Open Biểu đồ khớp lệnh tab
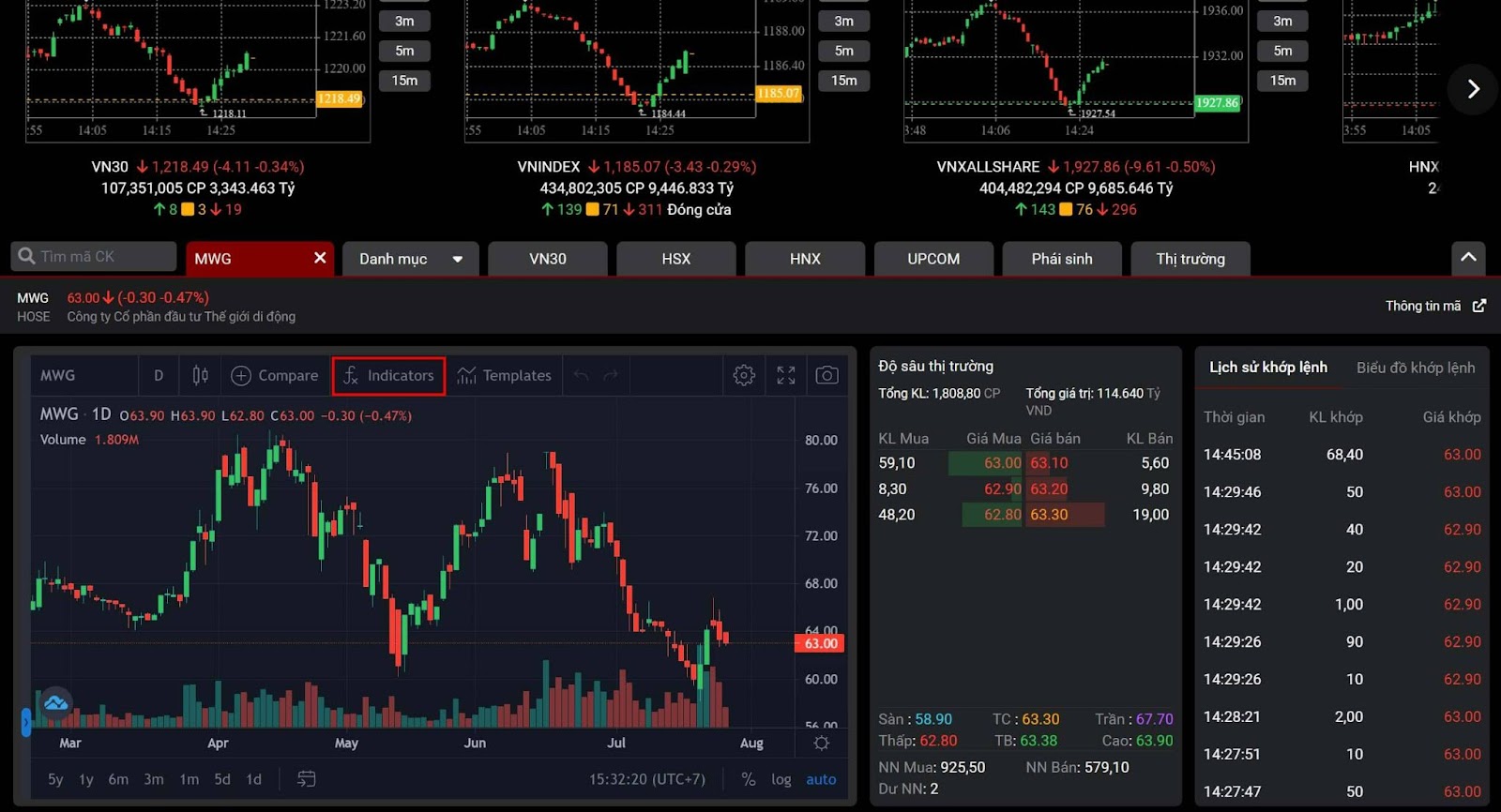Screen dimensions: 1501x812 (x=1416, y=368)
